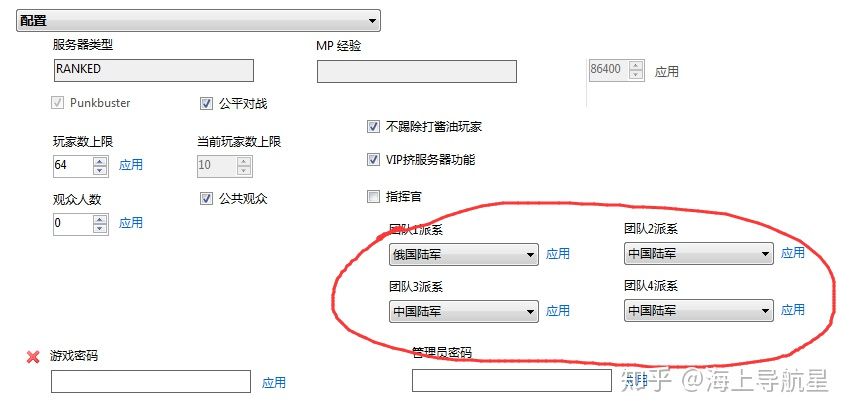Screen dimensions: 851x415
Task: Click the red X icon beside 游戏密码
Action: tap(33, 356)
